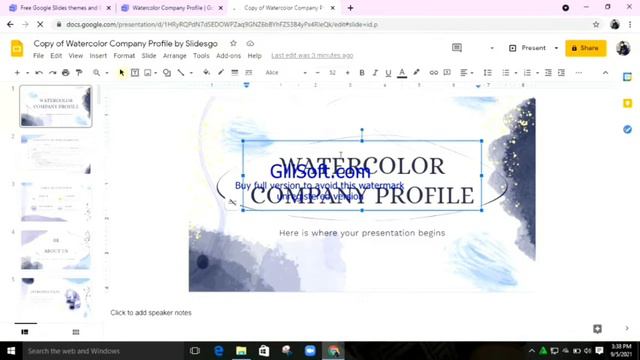This screenshot has height=360, width=640.
Task: Open the New slide layout dropdown arrow
Action: 27,73
